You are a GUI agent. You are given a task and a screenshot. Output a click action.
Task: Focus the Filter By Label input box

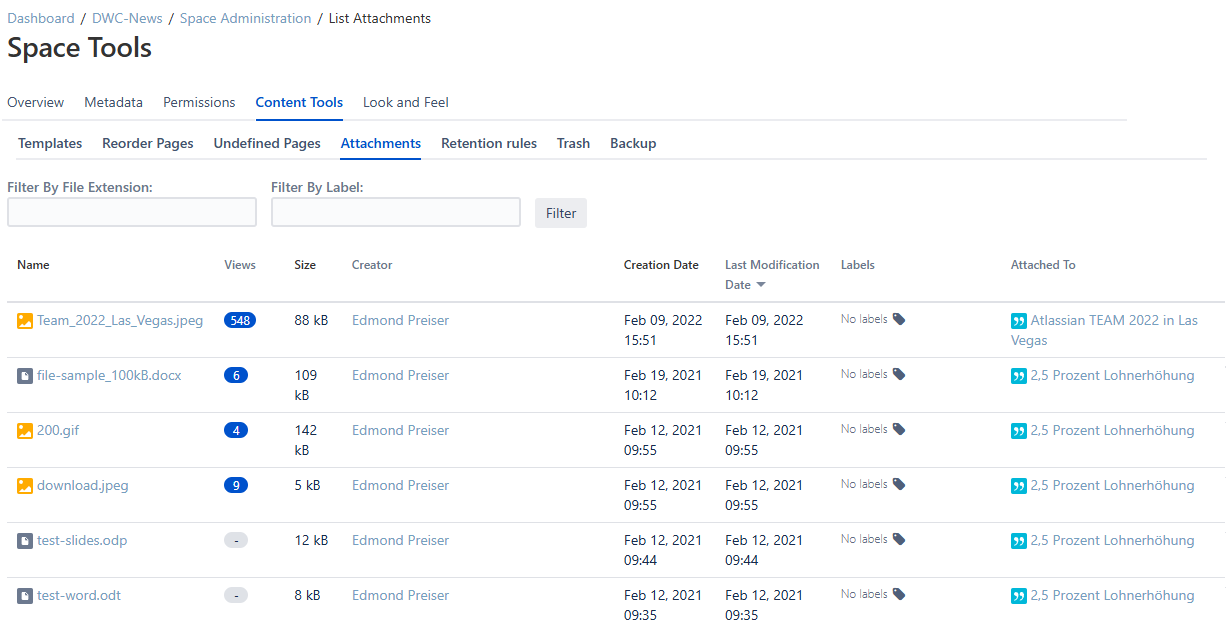pos(396,212)
